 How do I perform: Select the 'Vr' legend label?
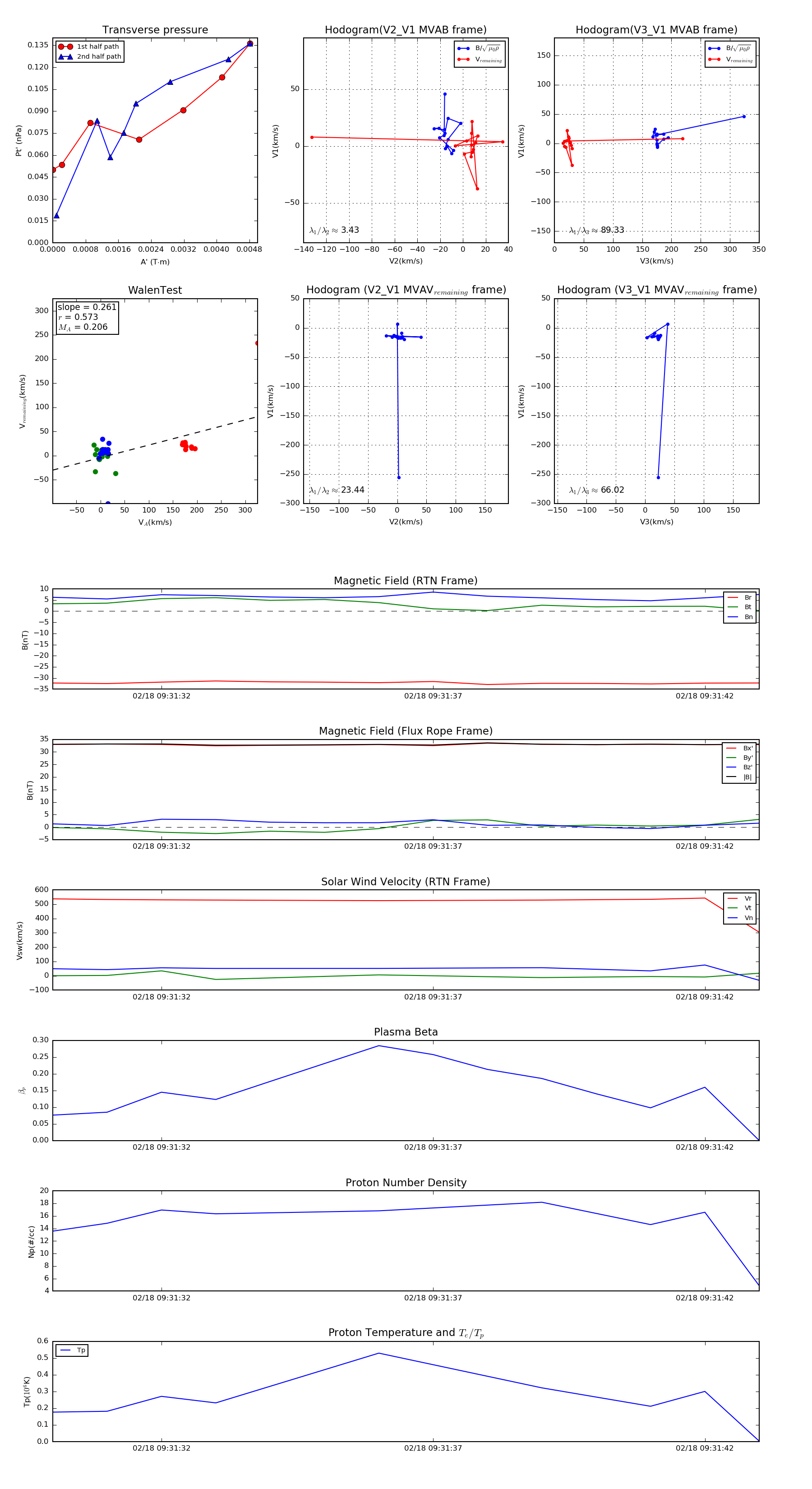(x=748, y=898)
